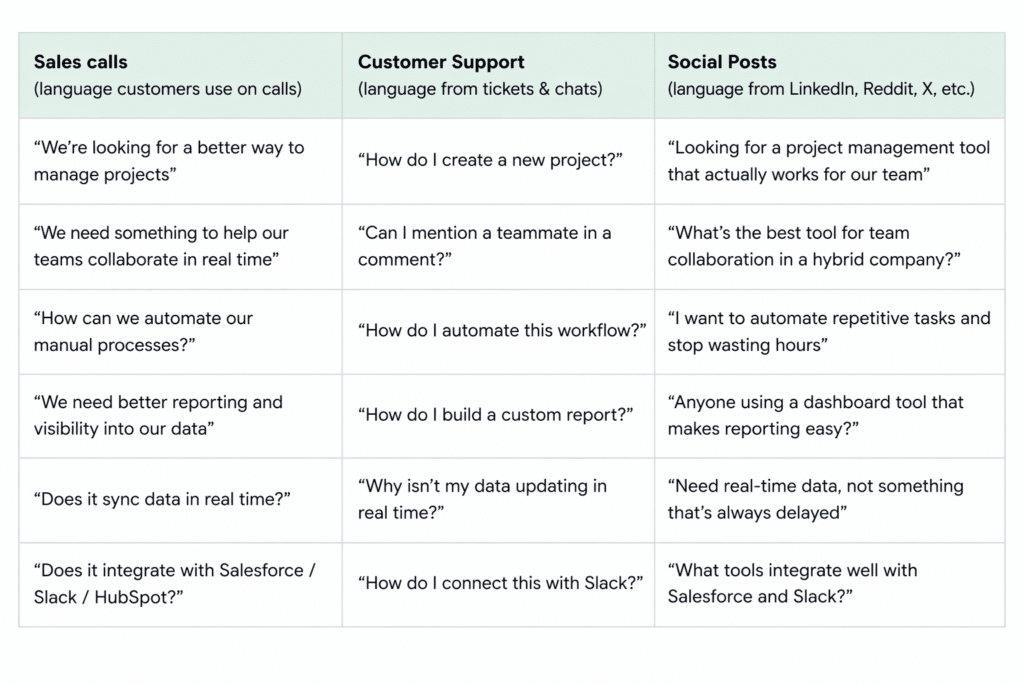Click "automate our manual processes" cell
Screen dimensions: 1024x683
(143, 331)
